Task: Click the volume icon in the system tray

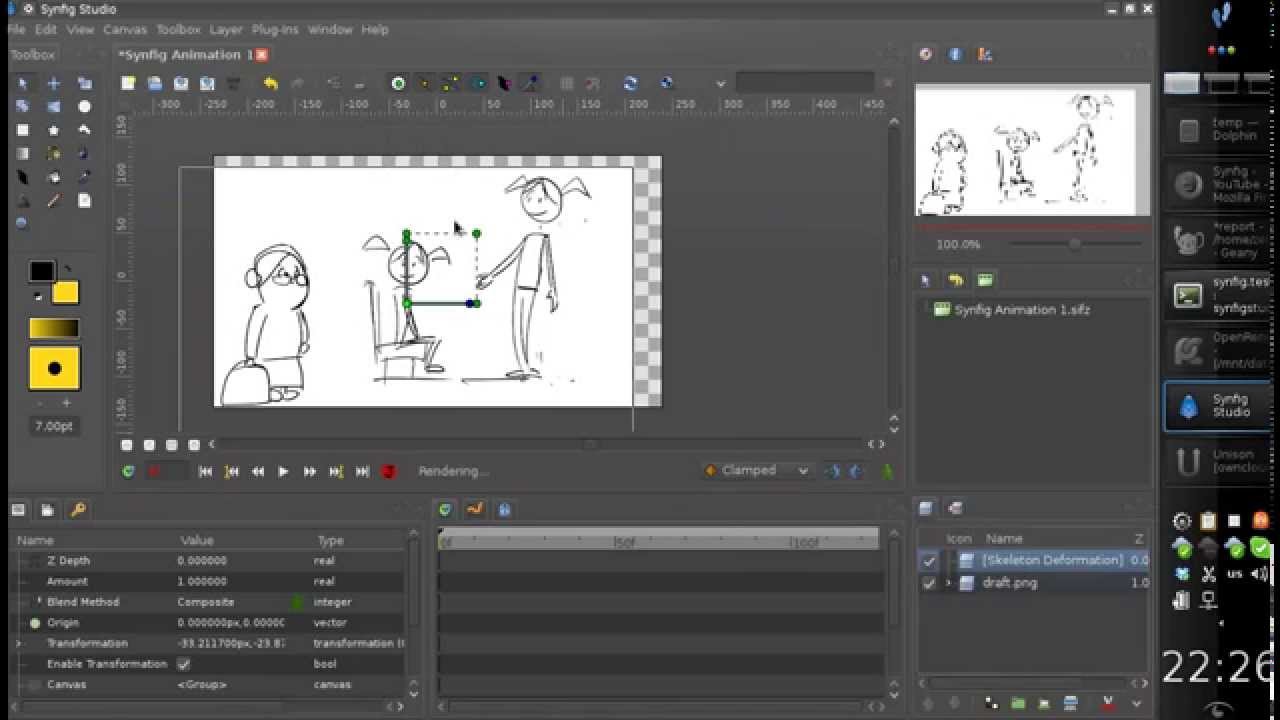Action: click(1259, 574)
